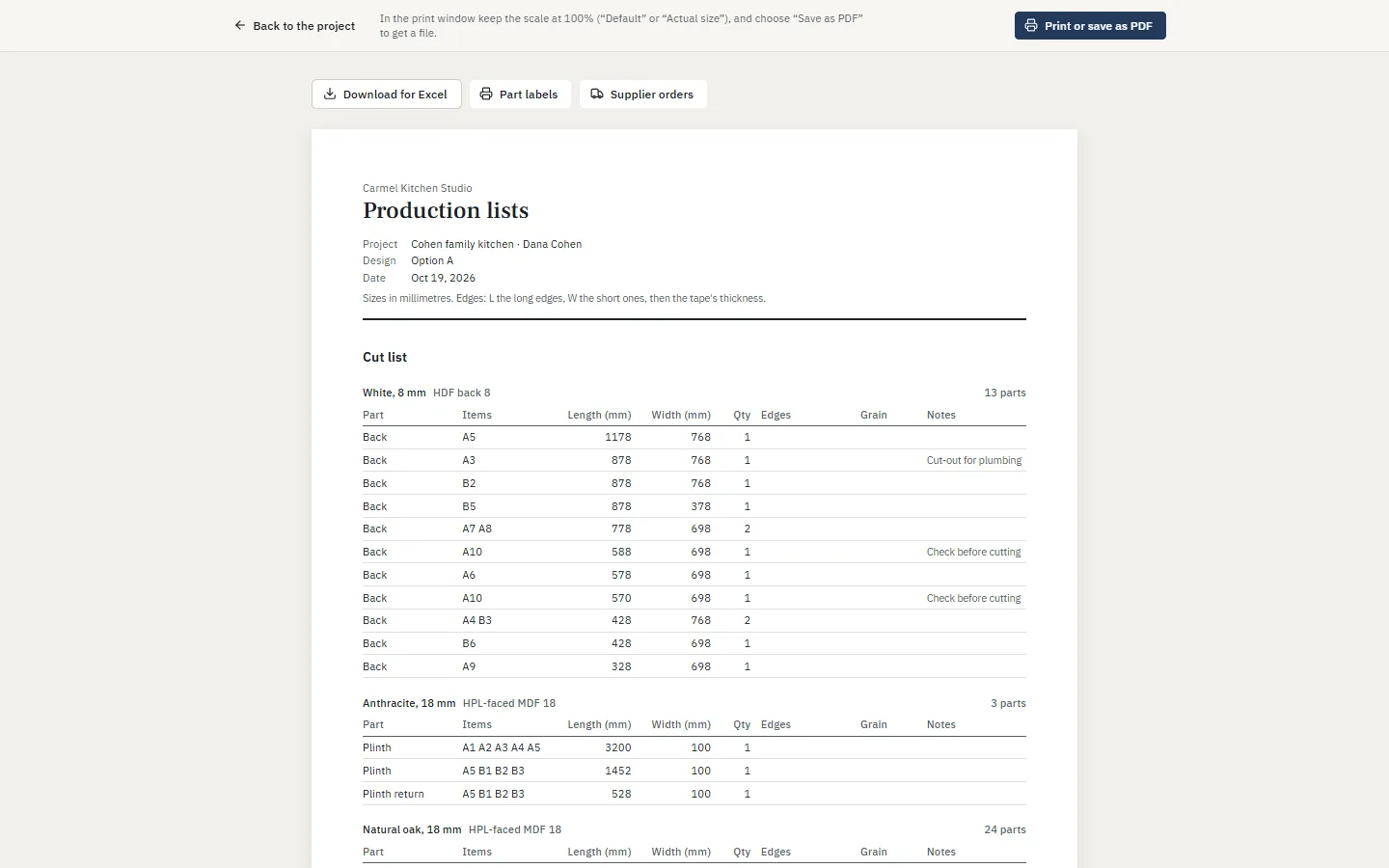The image size is (1389, 868).
Task: Go back to the project
Action: click(294, 26)
